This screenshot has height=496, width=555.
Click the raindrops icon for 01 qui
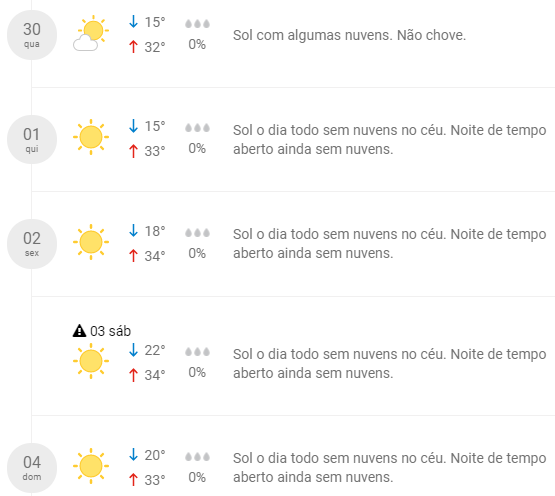[x=197, y=128]
